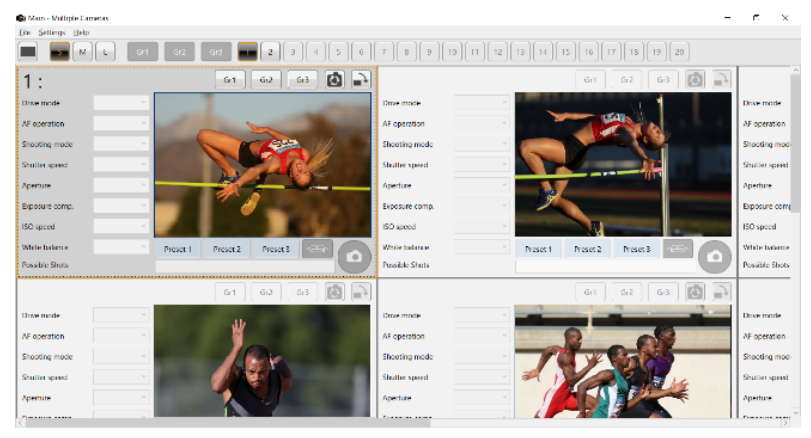The width and height of the screenshot is (811, 438).
Task: Apply Preset 2 below the night high jumper image
Action: pyautogui.click(x=587, y=249)
